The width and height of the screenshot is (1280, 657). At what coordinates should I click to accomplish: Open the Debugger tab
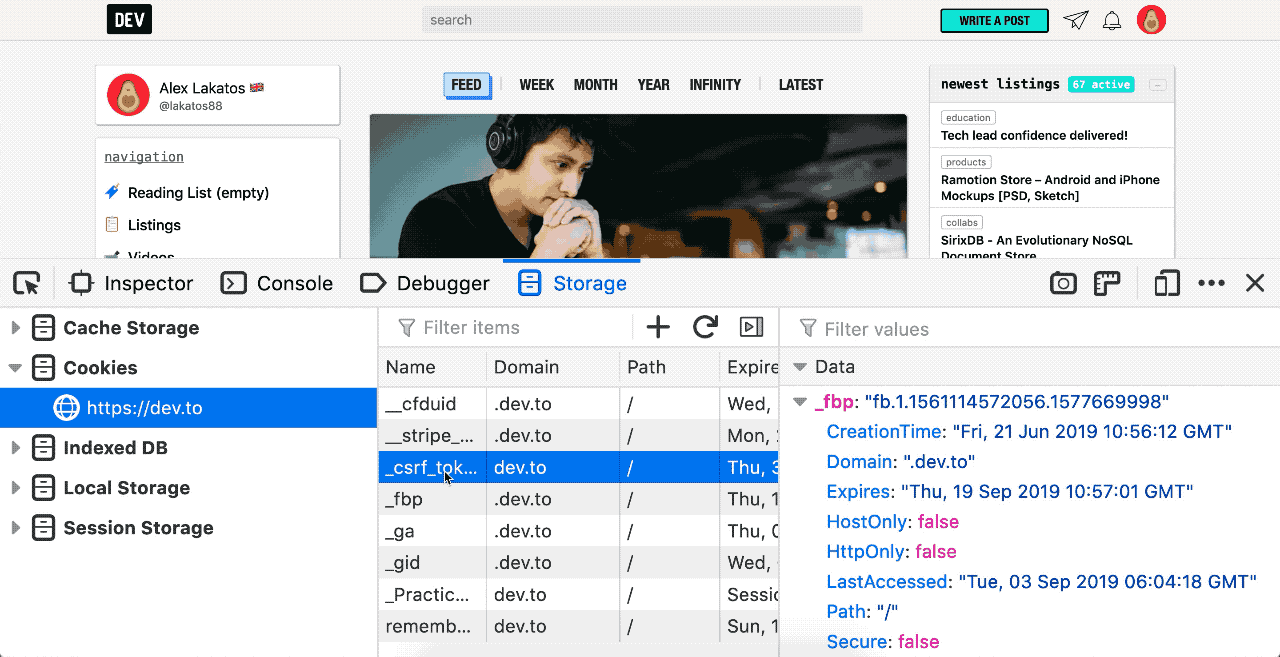[425, 283]
